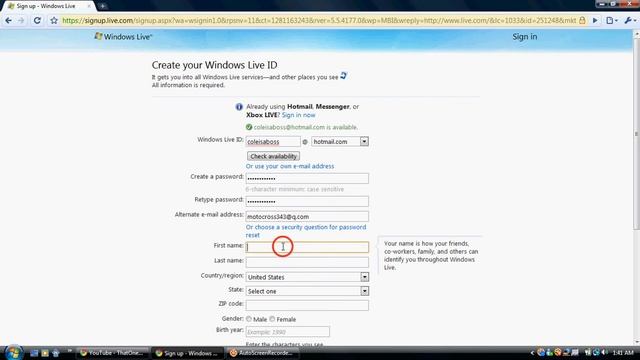Click the Last name input field
The height and width of the screenshot is (360, 640).
307,262
